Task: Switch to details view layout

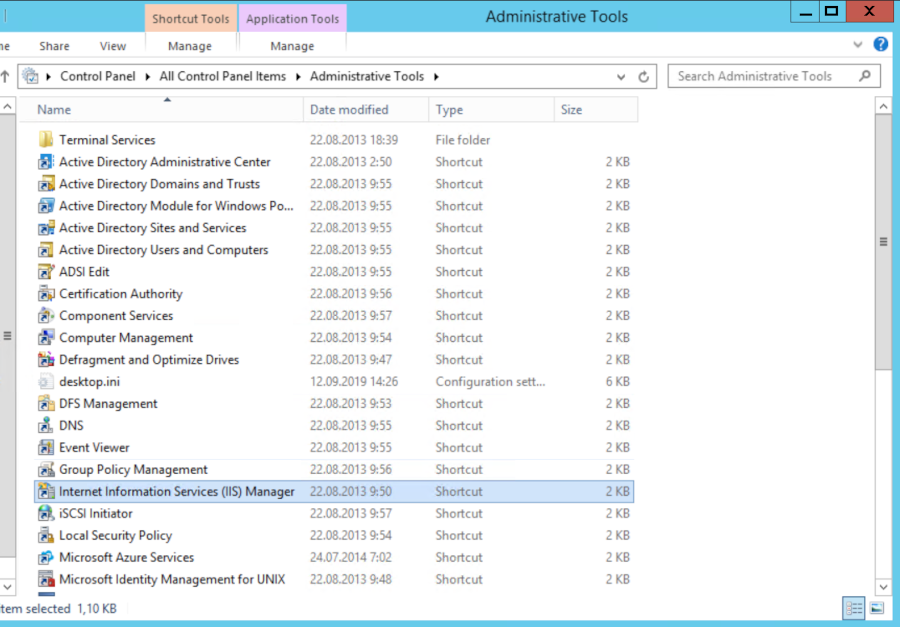Action: coord(853,607)
